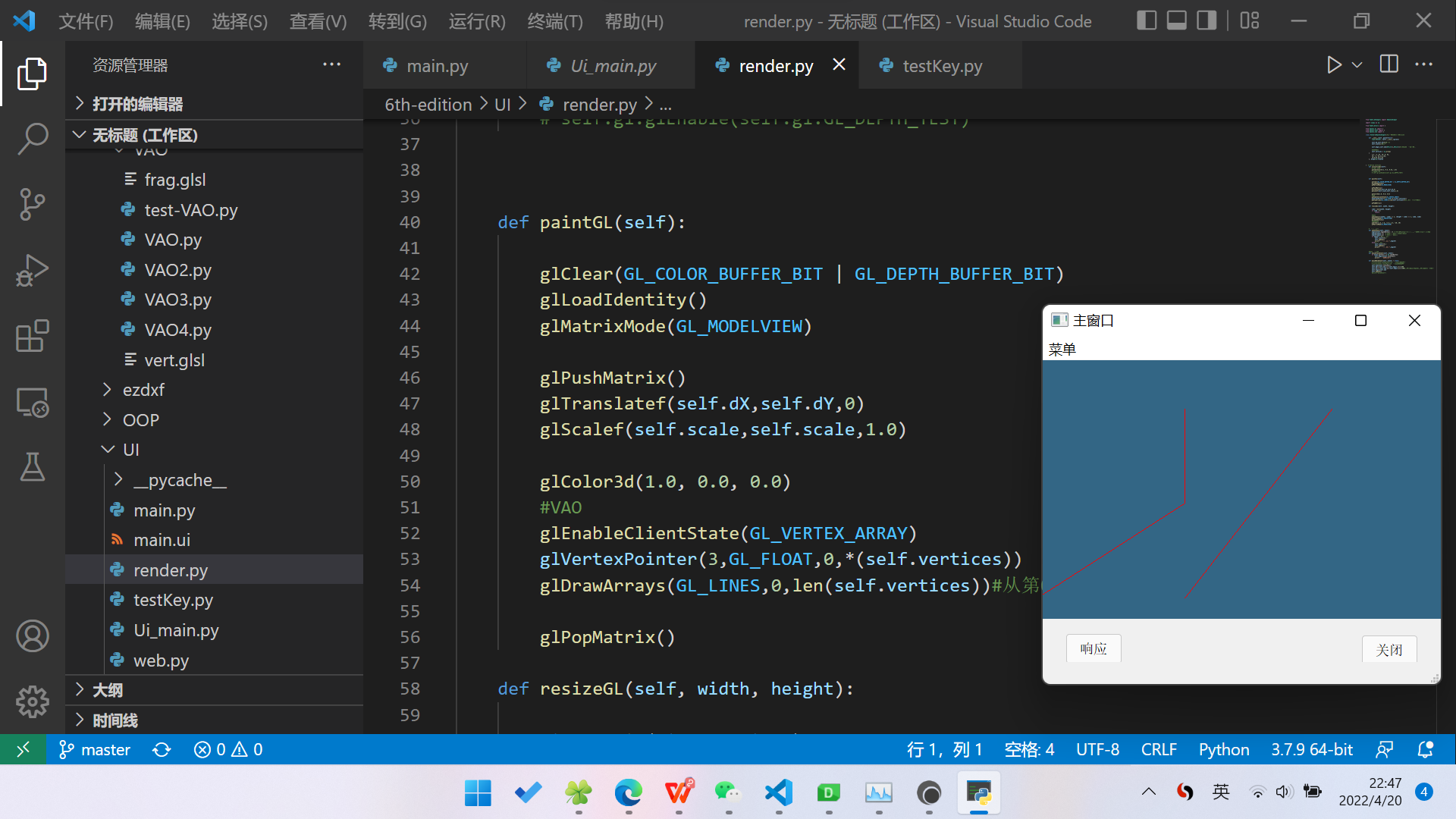Click the Split Editor icon
This screenshot has width=1456, height=819.
[1389, 65]
